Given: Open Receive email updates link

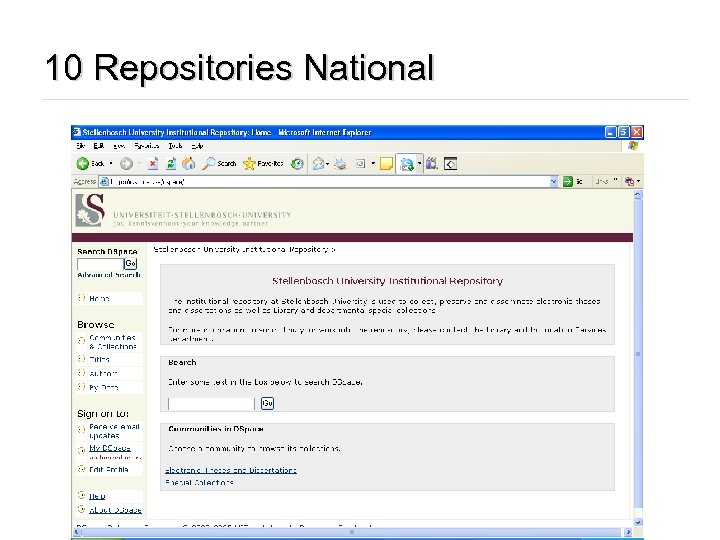Looking at the screenshot, I should pyautogui.click(x=114, y=431).
